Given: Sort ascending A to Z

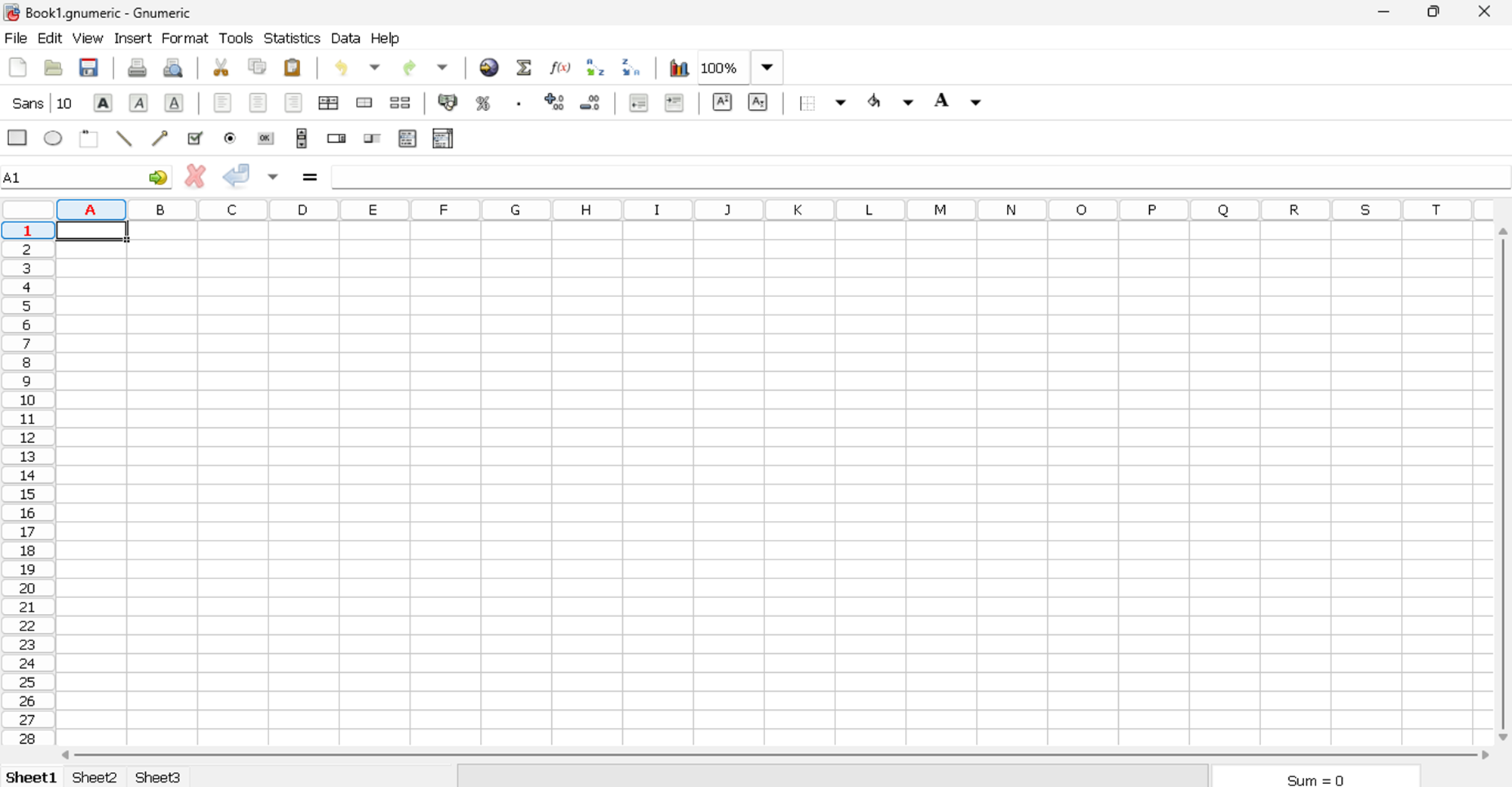Looking at the screenshot, I should click(x=596, y=67).
